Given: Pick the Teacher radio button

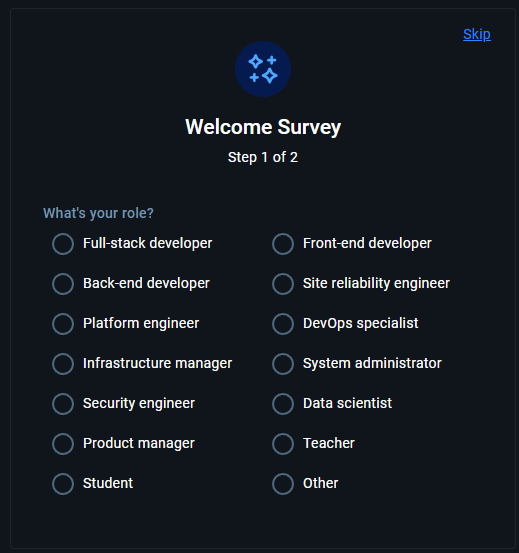Looking at the screenshot, I should pos(283,444).
